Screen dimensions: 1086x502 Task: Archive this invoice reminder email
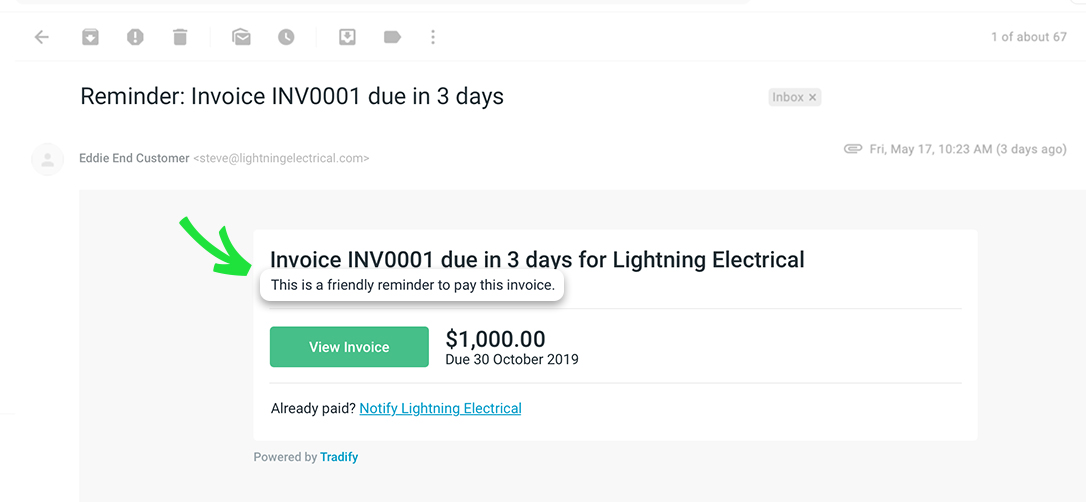click(x=90, y=37)
